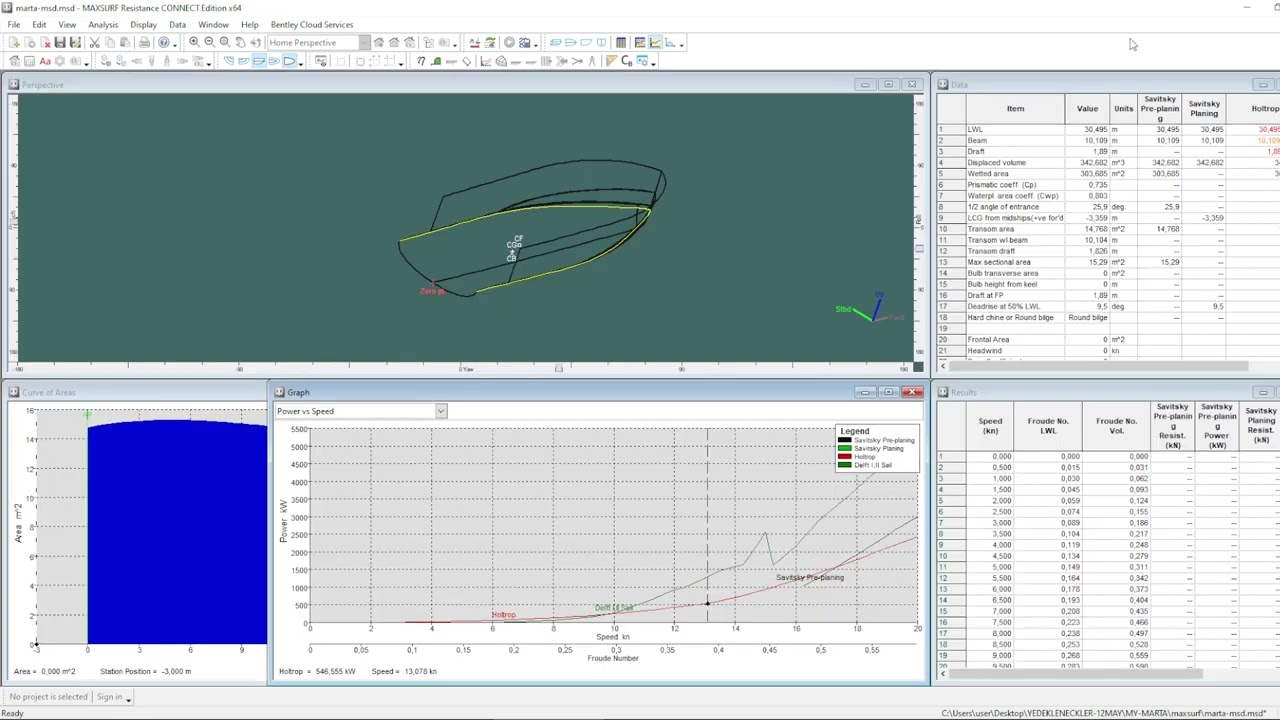This screenshot has width=1280, height=720.
Task: Expand the Home Perspective view dropdown
Action: click(x=364, y=43)
